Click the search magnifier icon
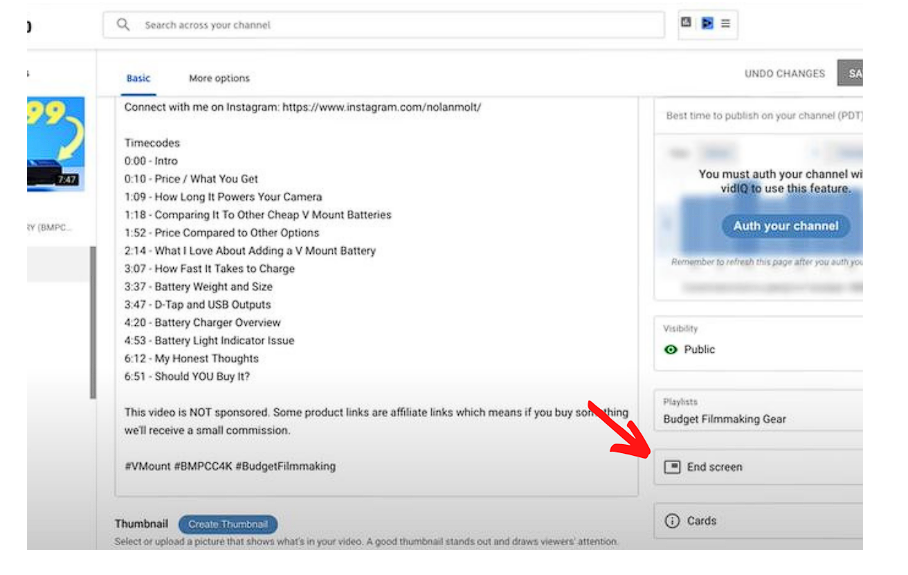The height and width of the screenshot is (575, 908). [x=123, y=25]
